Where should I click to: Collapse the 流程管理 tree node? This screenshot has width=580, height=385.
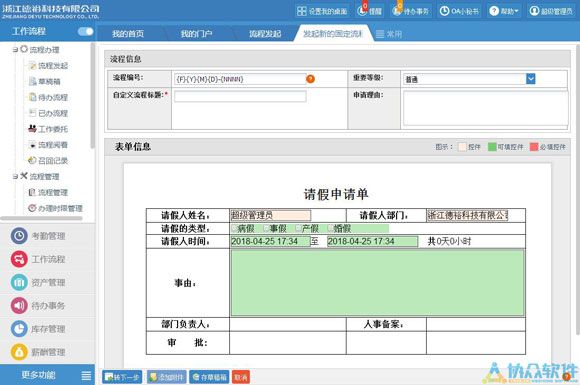pos(15,176)
